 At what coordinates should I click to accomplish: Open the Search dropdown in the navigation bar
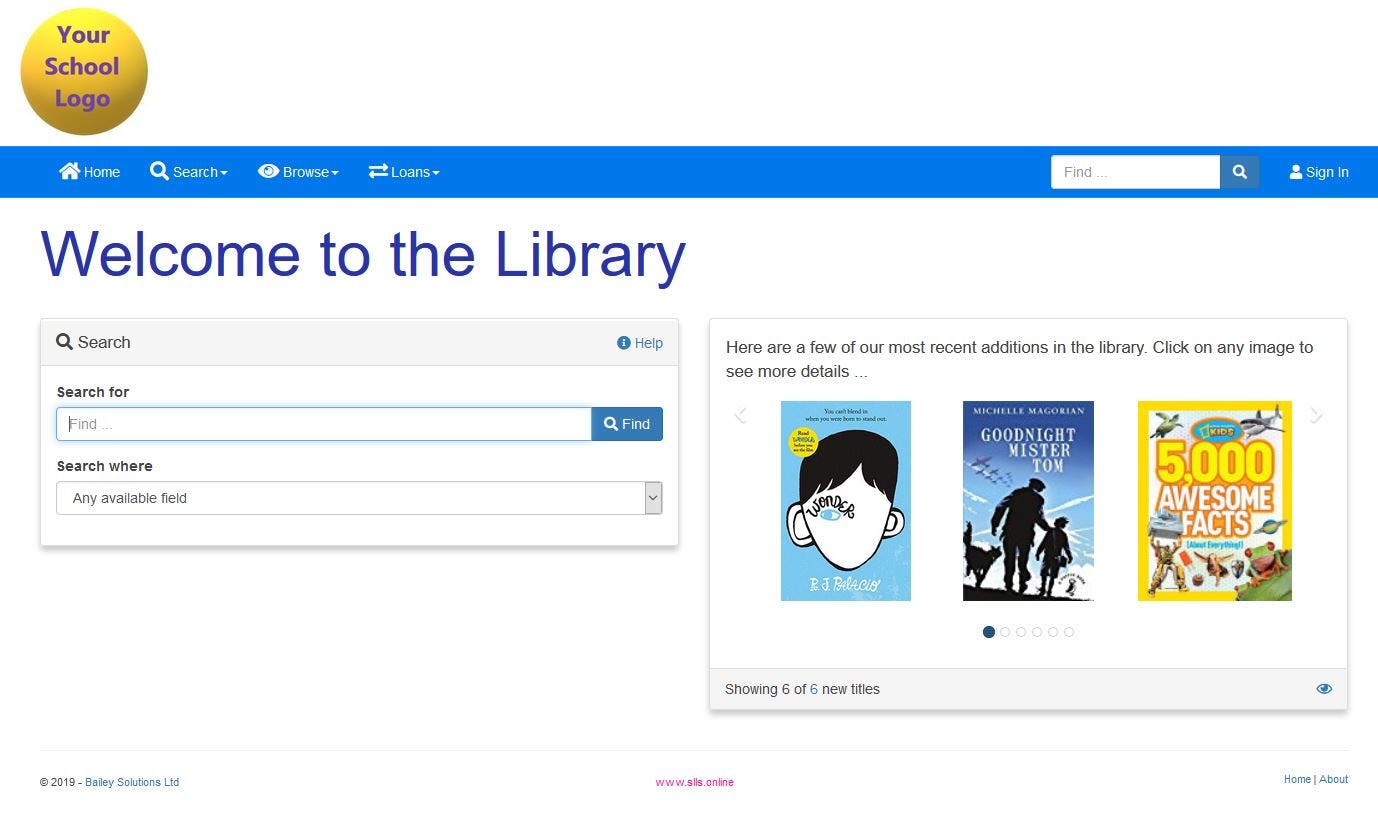tap(189, 171)
